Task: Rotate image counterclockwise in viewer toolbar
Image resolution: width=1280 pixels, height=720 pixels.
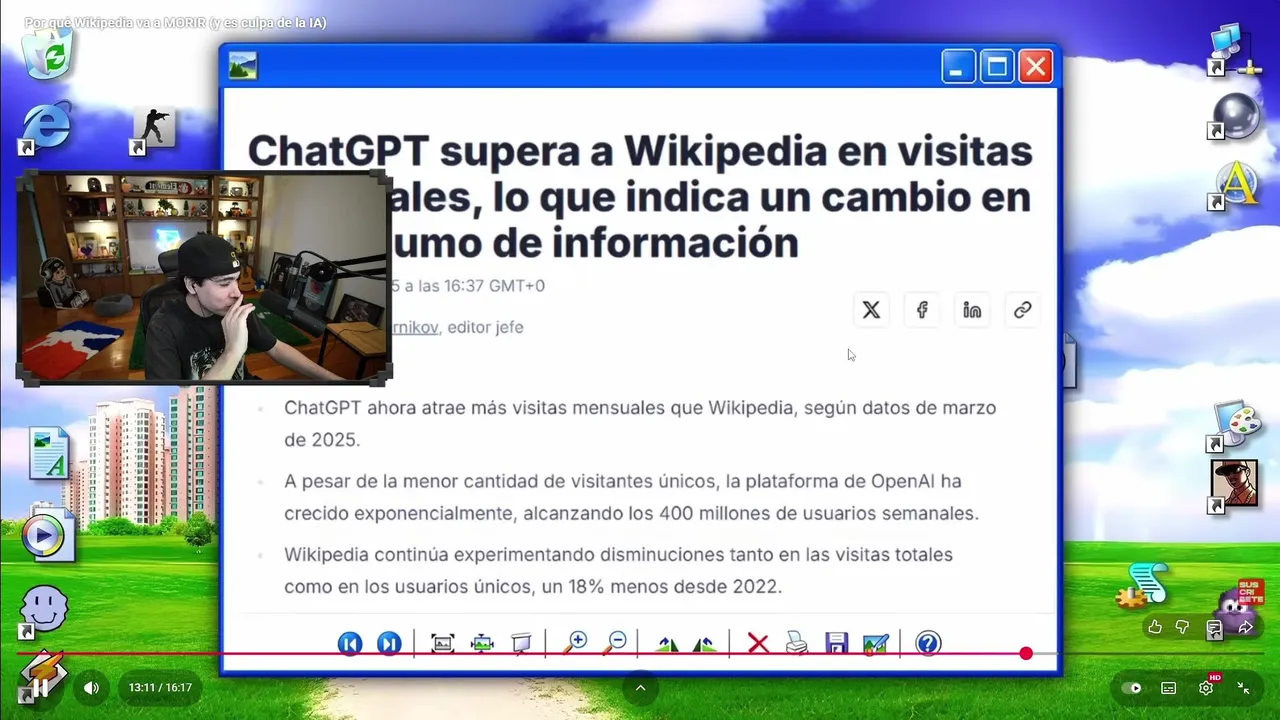Action: (x=704, y=644)
